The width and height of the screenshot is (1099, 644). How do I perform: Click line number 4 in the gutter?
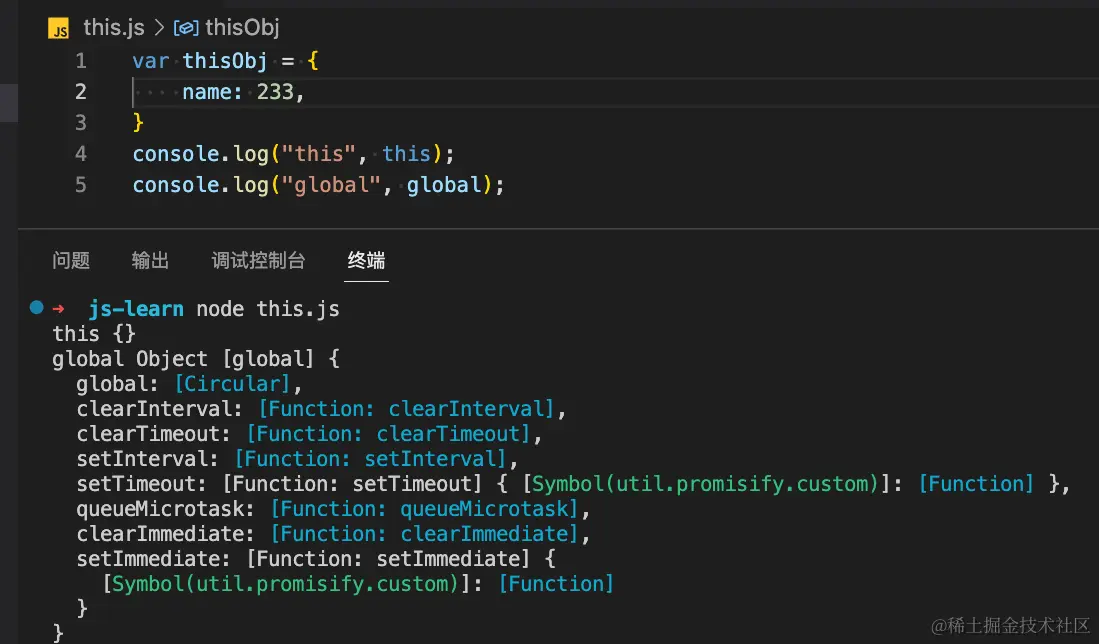(81, 154)
